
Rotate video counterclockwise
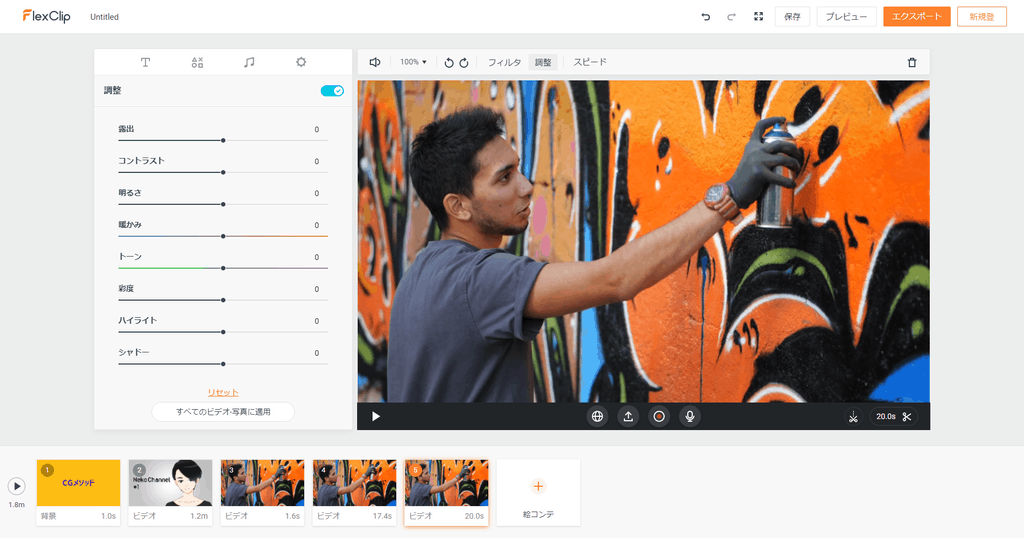(x=449, y=62)
